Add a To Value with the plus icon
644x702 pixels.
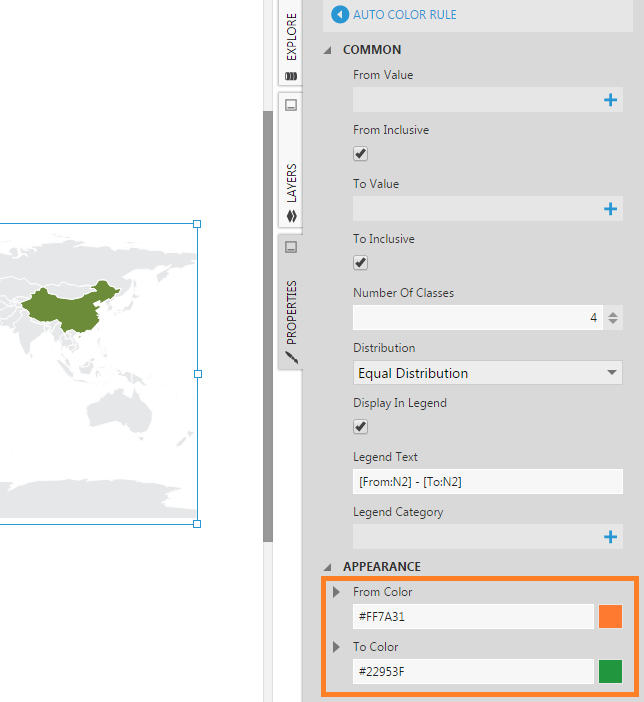click(x=610, y=209)
